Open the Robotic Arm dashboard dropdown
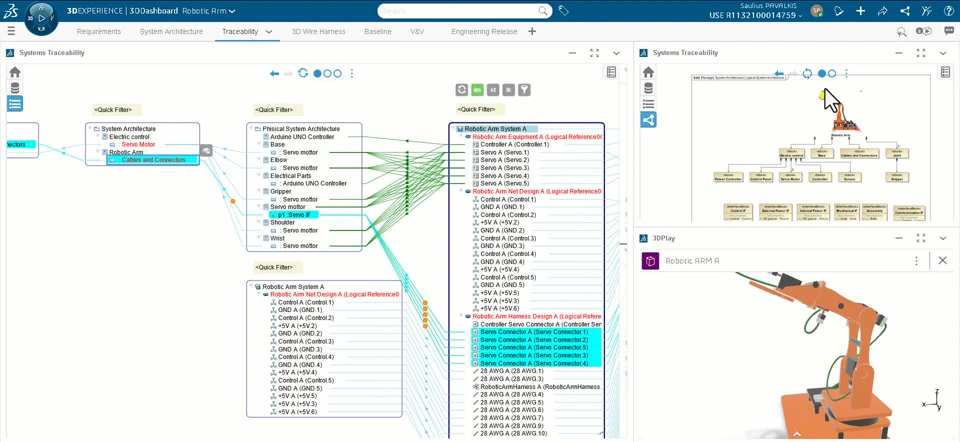This screenshot has width=960, height=442. point(231,11)
